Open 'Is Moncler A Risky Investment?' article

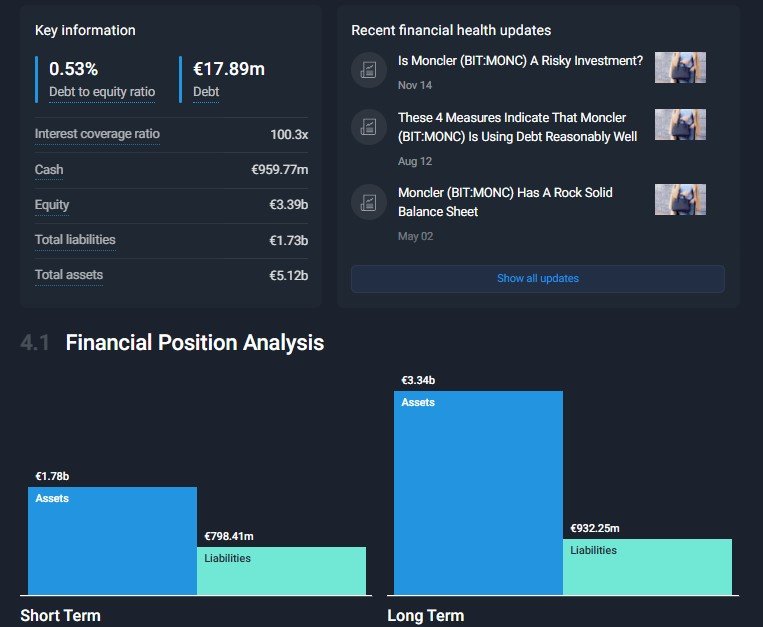pos(520,61)
